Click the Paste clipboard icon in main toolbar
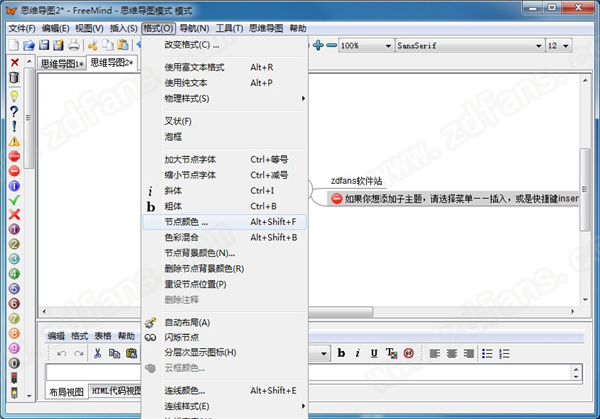 point(122,45)
